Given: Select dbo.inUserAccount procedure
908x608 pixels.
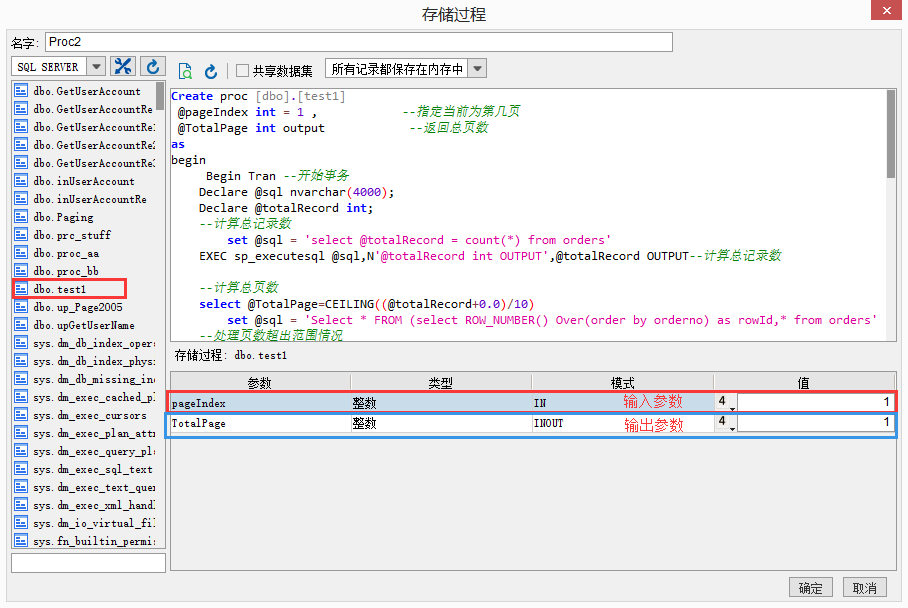Looking at the screenshot, I should (85, 181).
